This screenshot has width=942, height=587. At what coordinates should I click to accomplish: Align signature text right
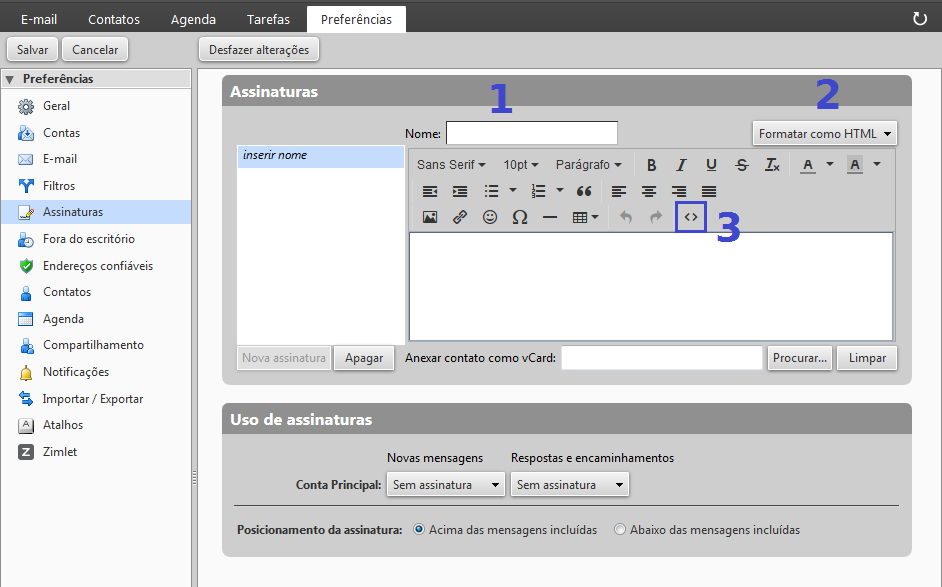coord(679,191)
